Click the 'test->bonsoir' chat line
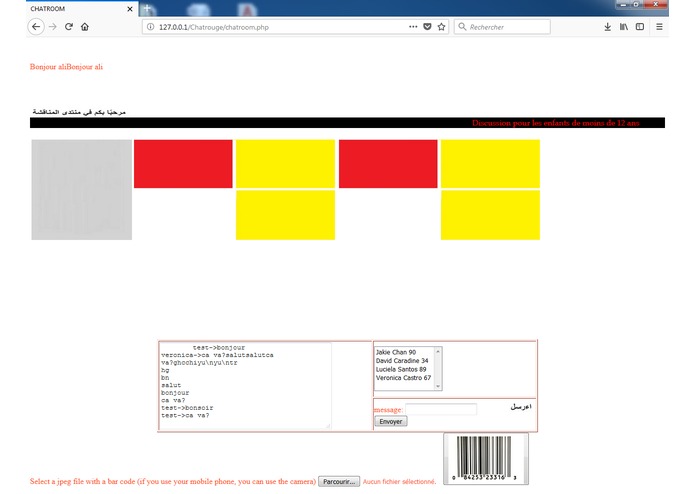 [x=187, y=408]
